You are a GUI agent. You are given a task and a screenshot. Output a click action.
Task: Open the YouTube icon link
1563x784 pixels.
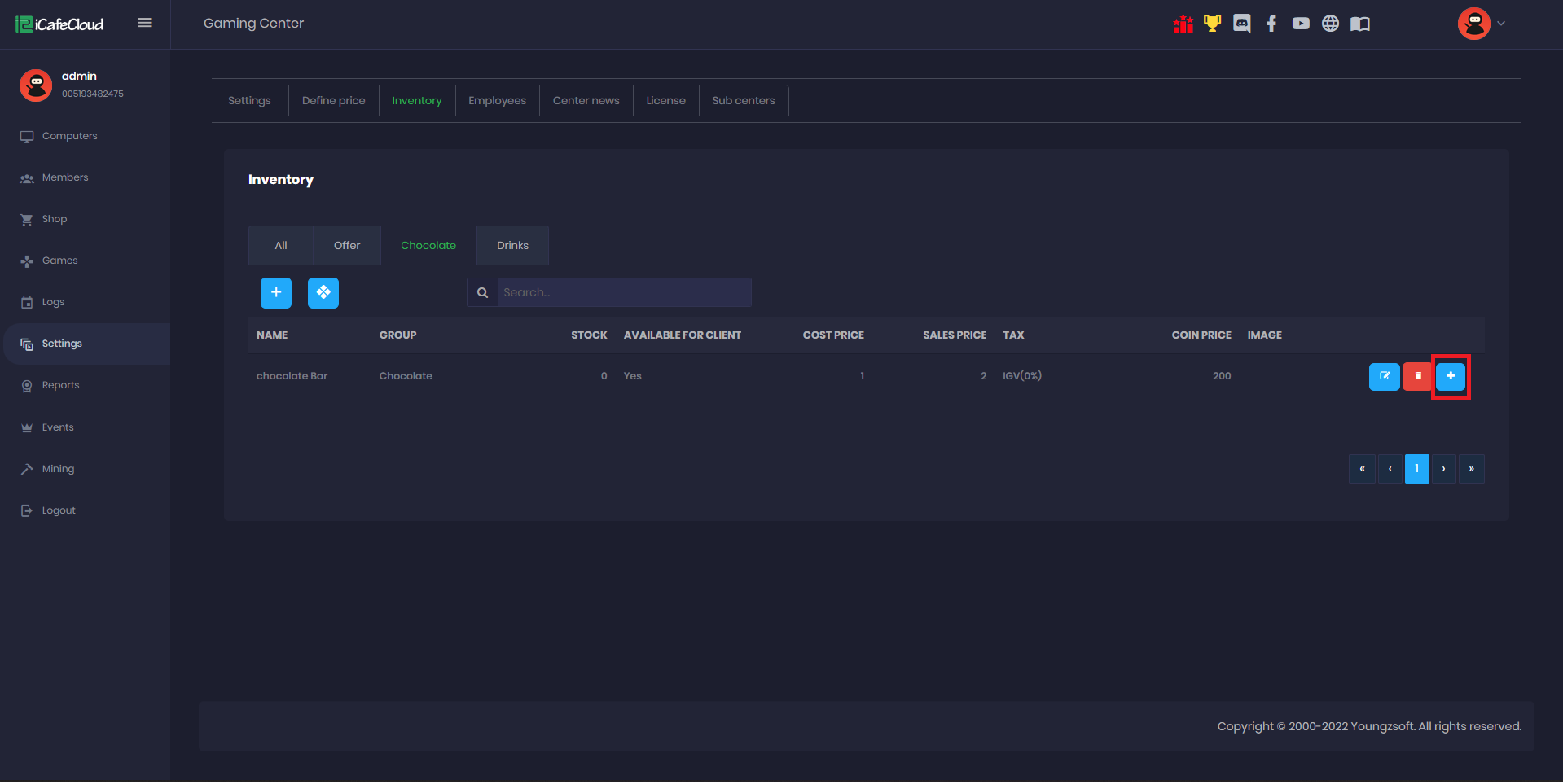1301,24
